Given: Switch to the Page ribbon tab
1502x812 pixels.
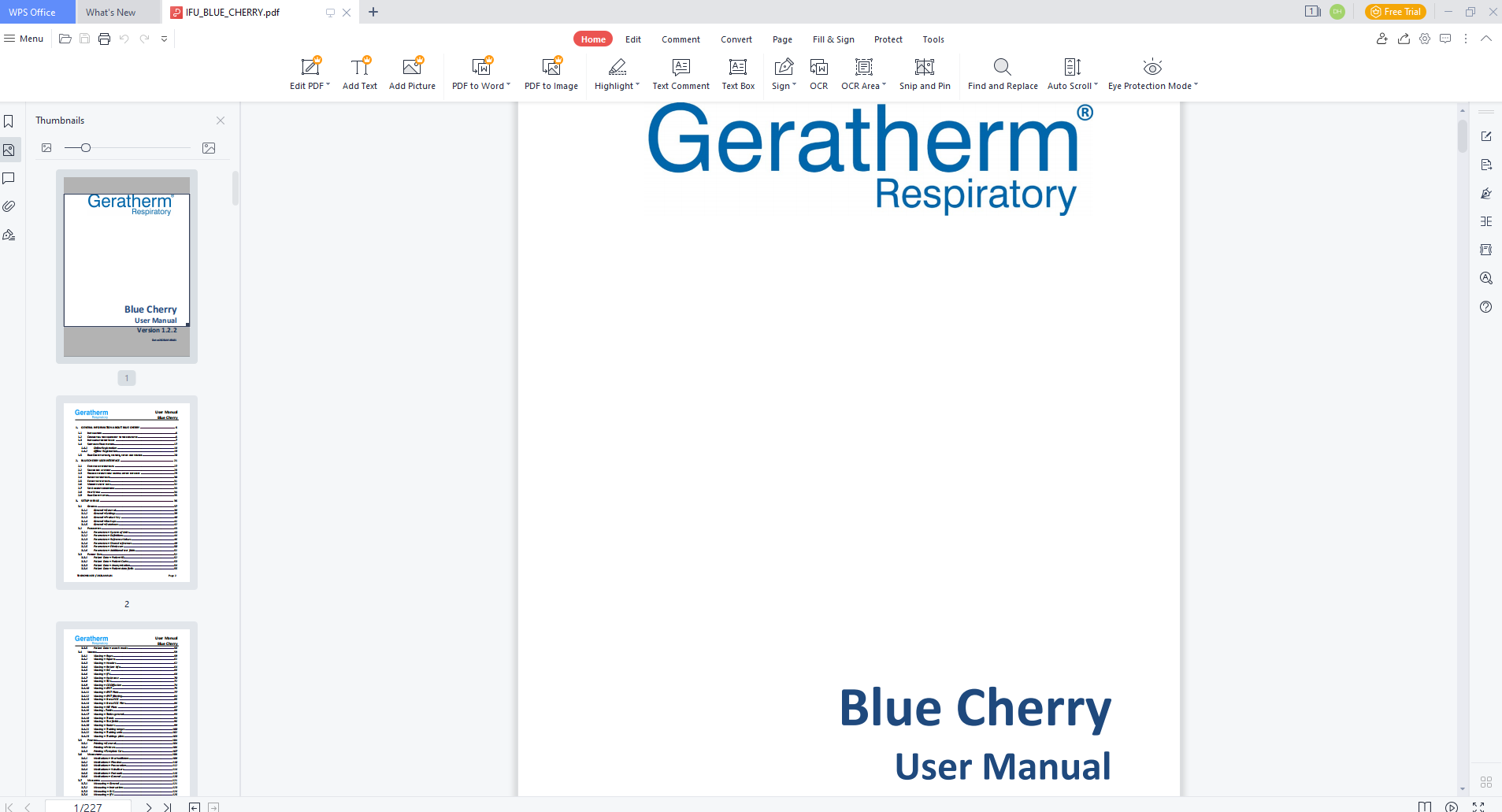Looking at the screenshot, I should 782,39.
